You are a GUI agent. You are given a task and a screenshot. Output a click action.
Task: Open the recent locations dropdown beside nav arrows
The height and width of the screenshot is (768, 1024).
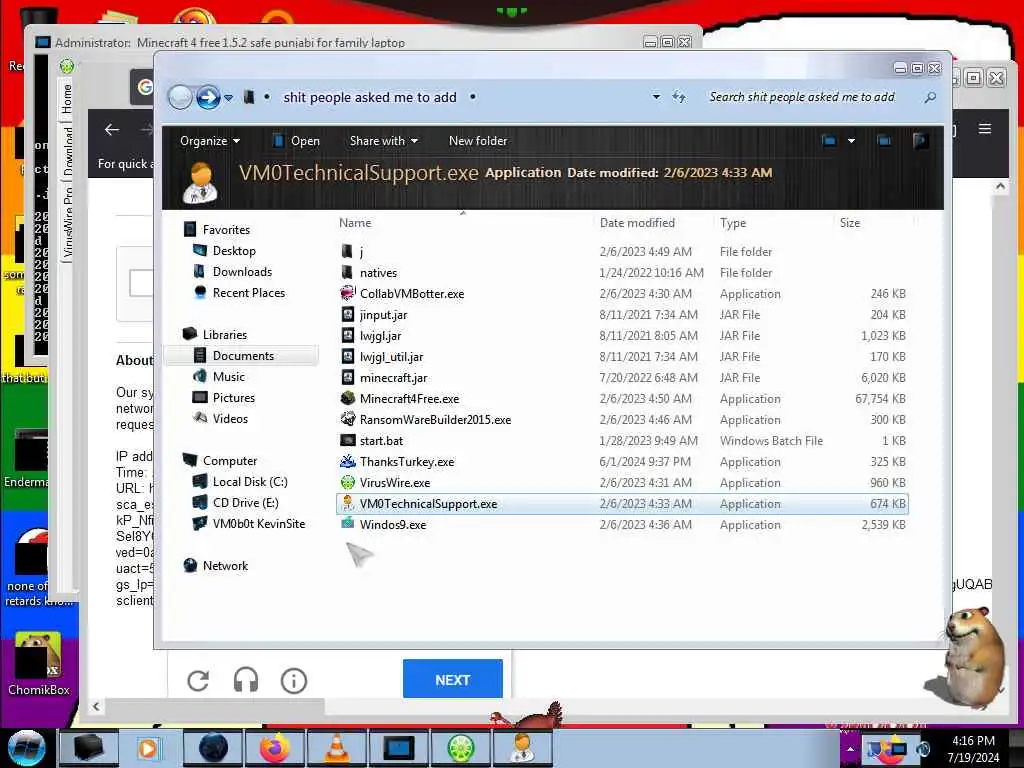tap(229, 98)
